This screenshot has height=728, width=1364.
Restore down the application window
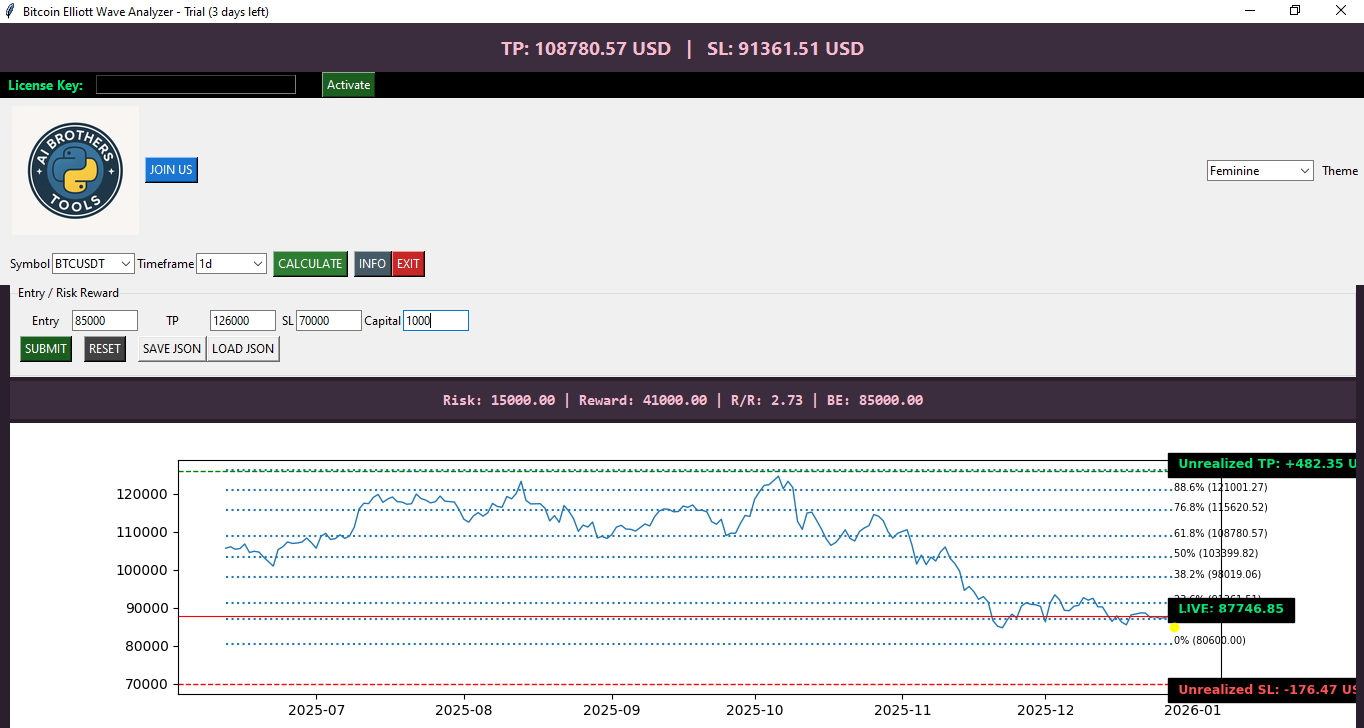click(x=1295, y=11)
